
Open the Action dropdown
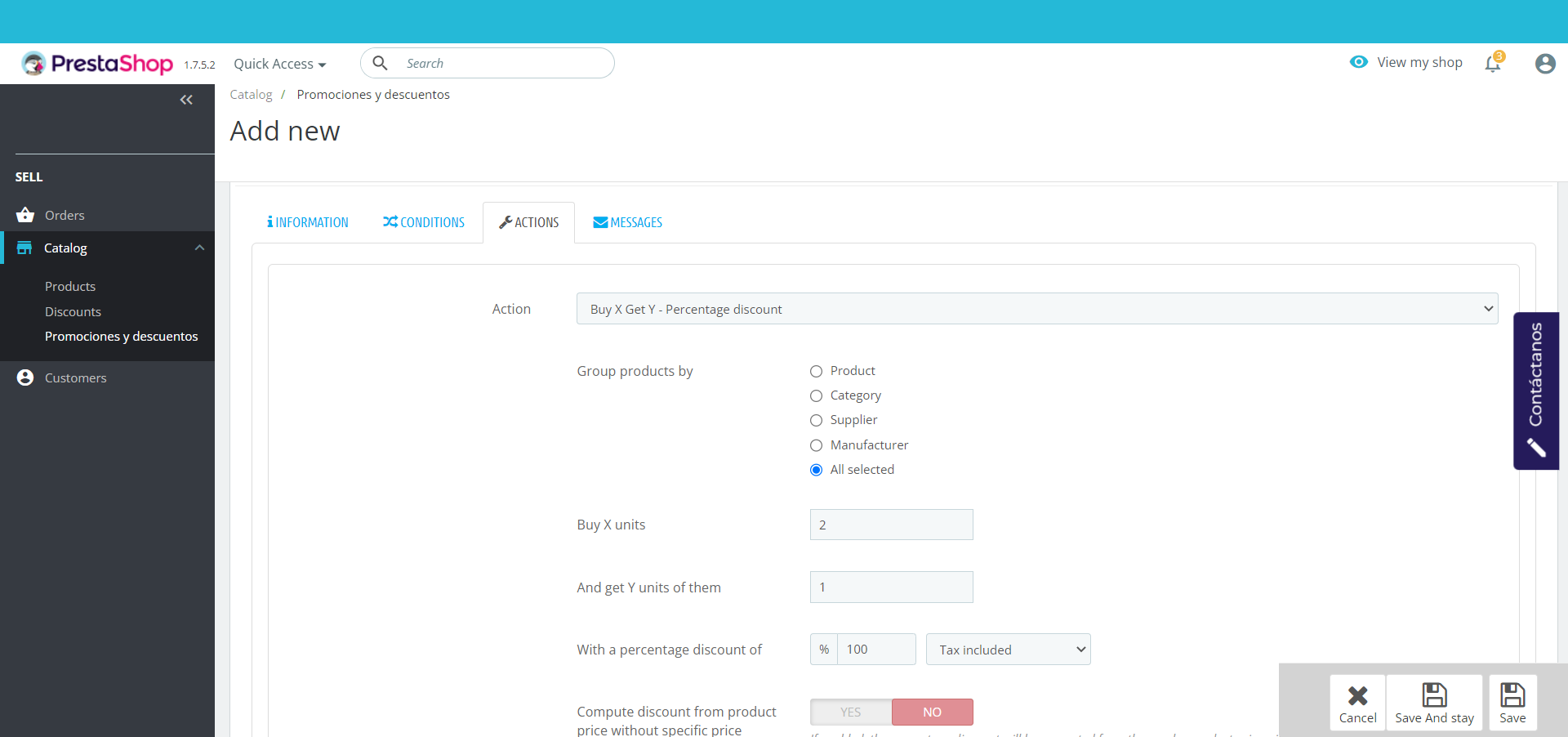click(1037, 309)
